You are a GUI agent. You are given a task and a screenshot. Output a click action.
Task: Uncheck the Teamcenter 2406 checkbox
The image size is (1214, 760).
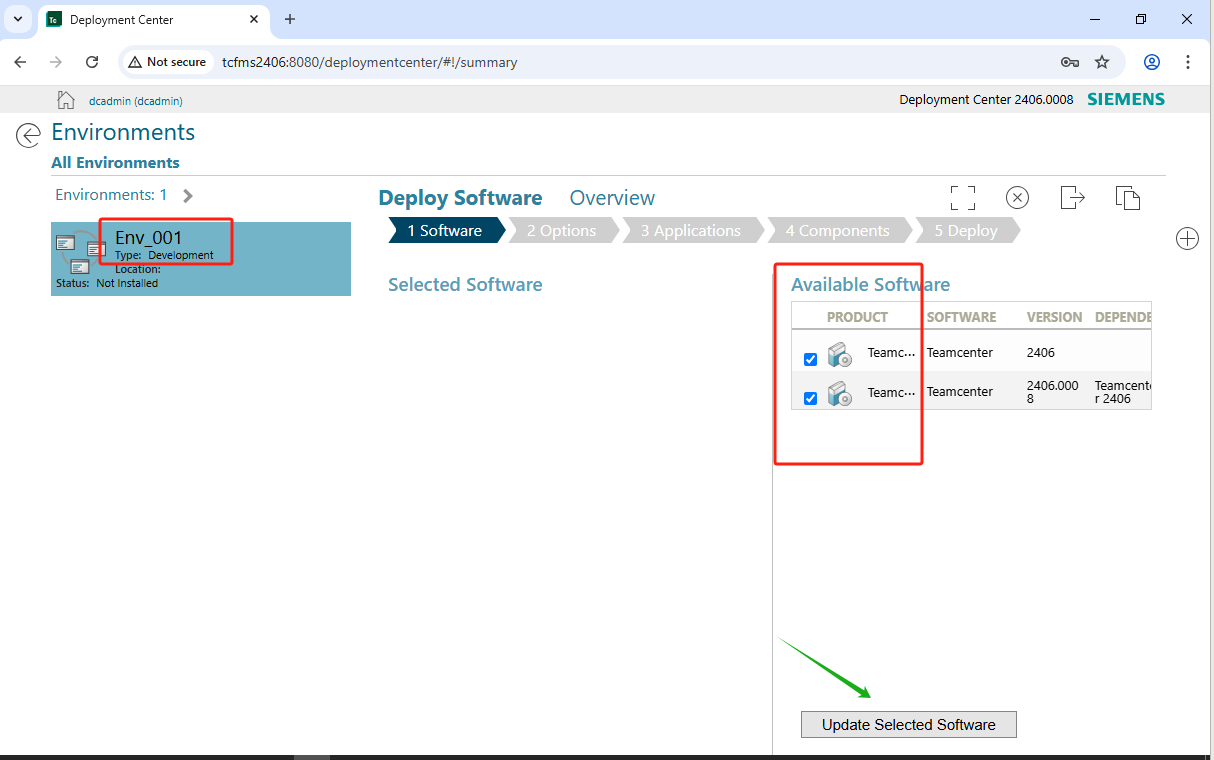pos(811,359)
